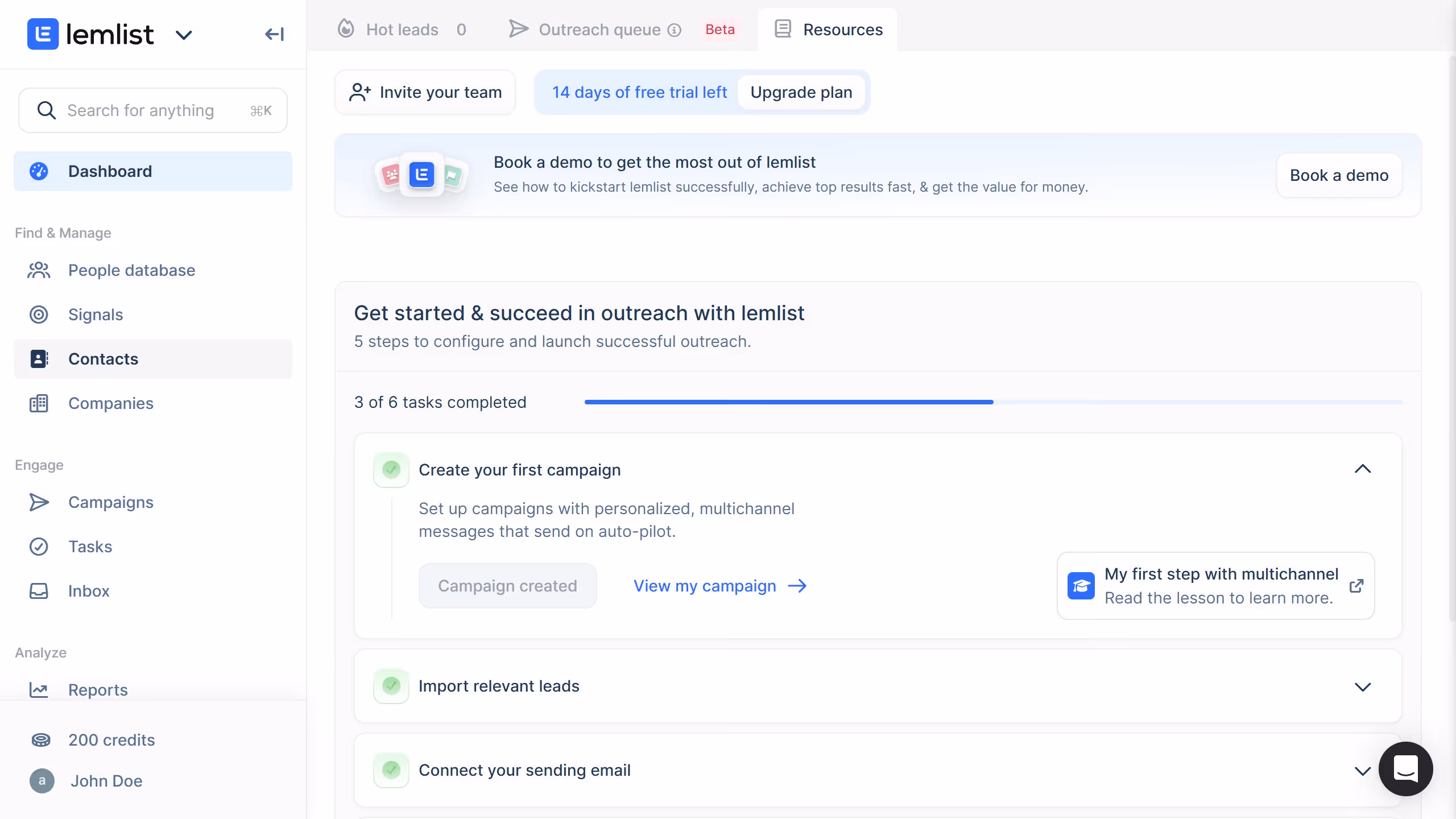Screen dimensions: 1456x819
Task: Switch to the Hot leads tab
Action: point(402,30)
